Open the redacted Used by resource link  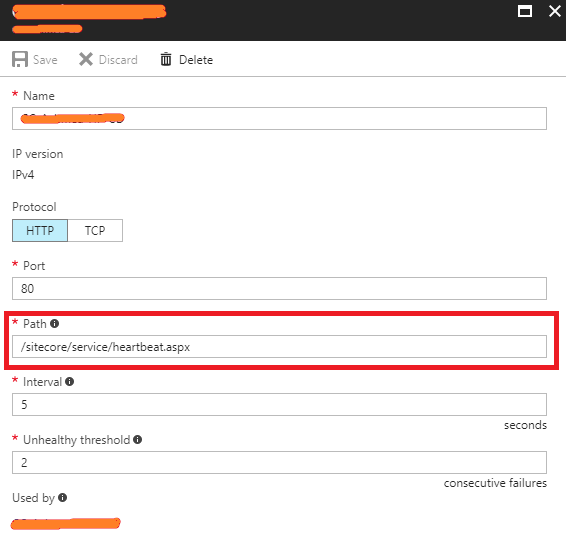pos(65,524)
